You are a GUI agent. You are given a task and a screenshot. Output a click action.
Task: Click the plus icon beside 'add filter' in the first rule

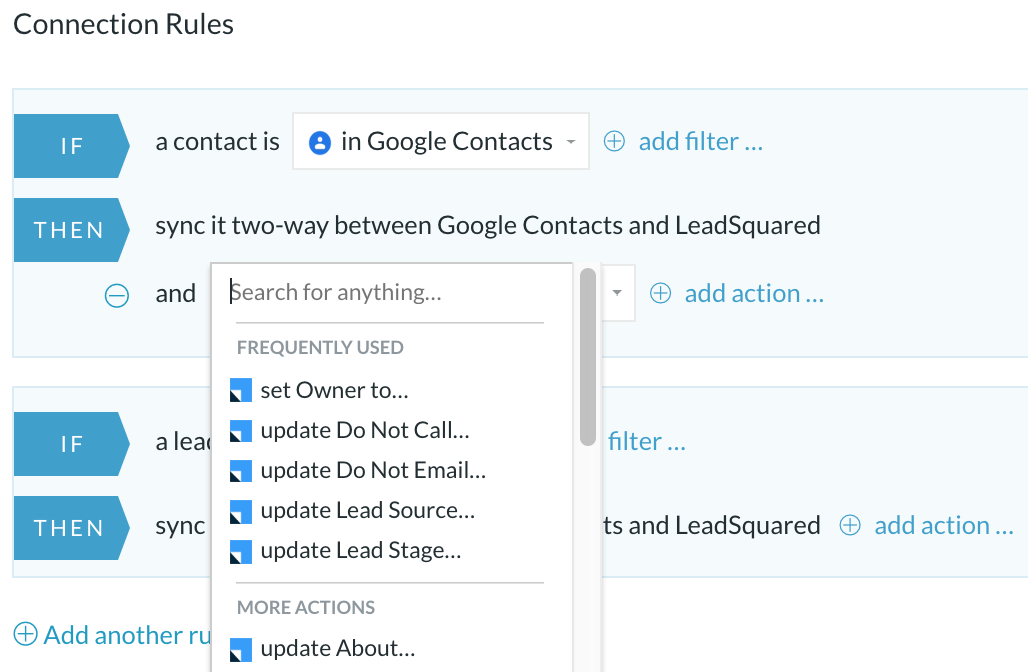click(x=614, y=142)
